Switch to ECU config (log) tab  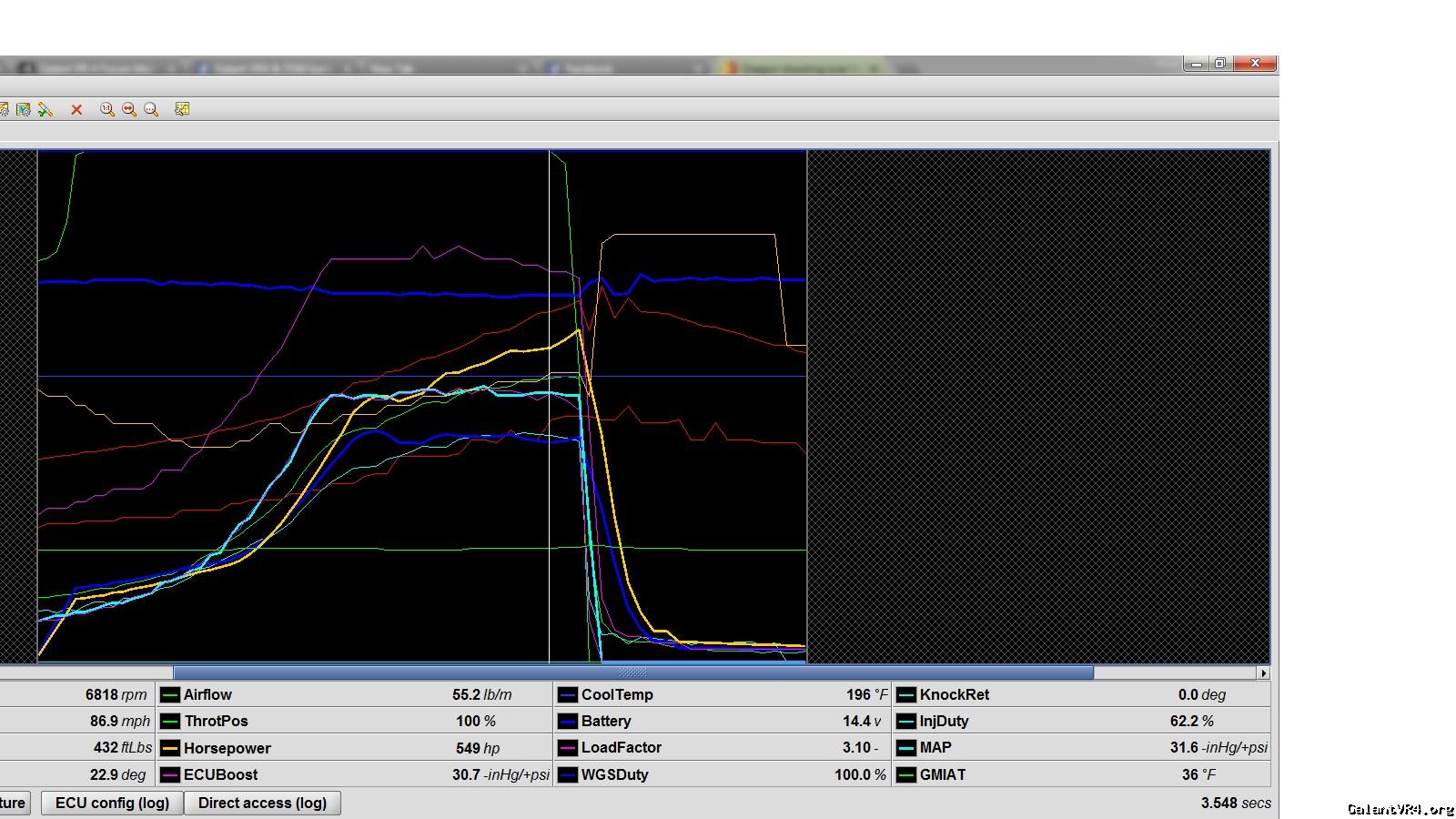pos(112,803)
